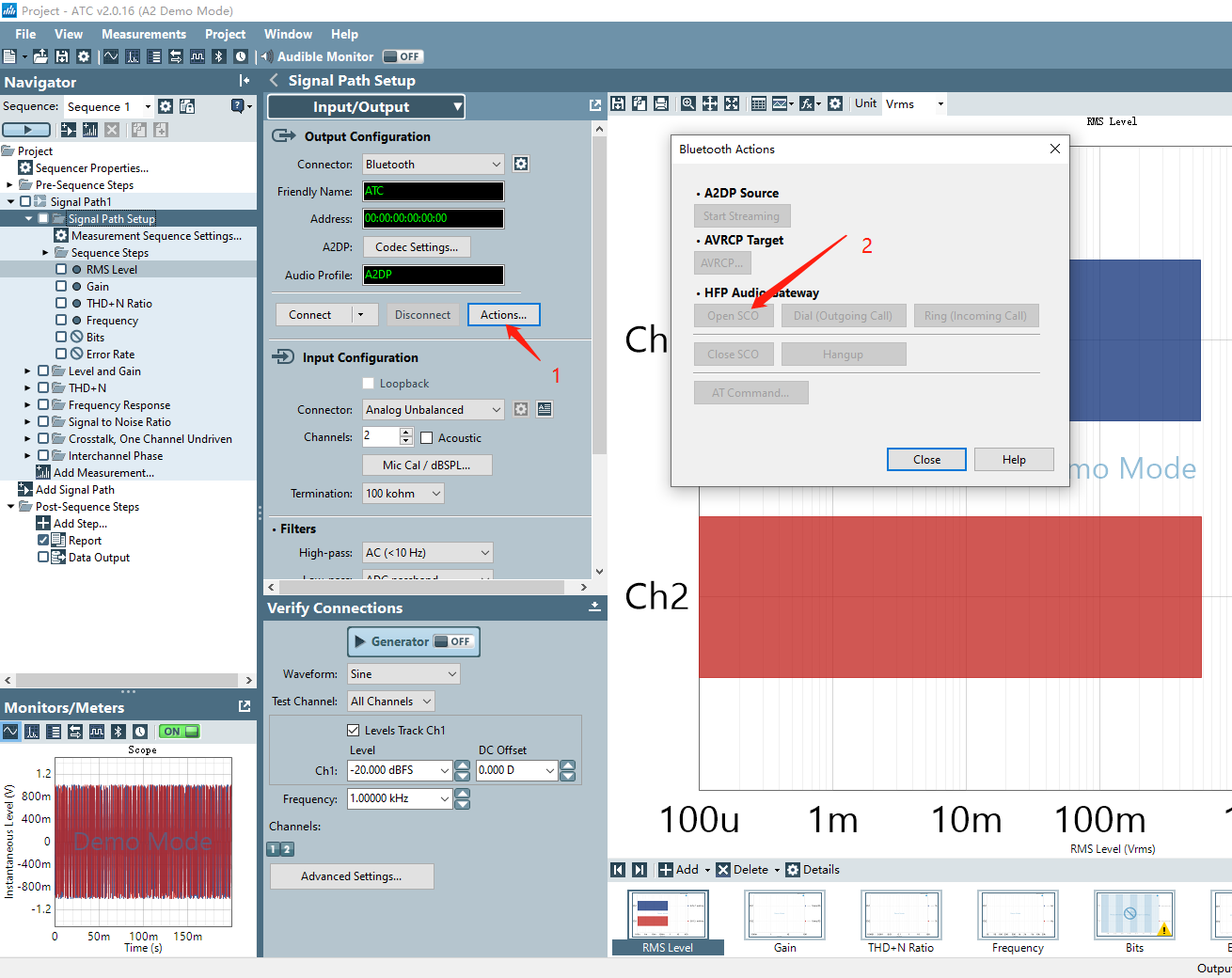Open the Termination 100 kohm dropdown
The image size is (1232, 978).
tap(403, 493)
